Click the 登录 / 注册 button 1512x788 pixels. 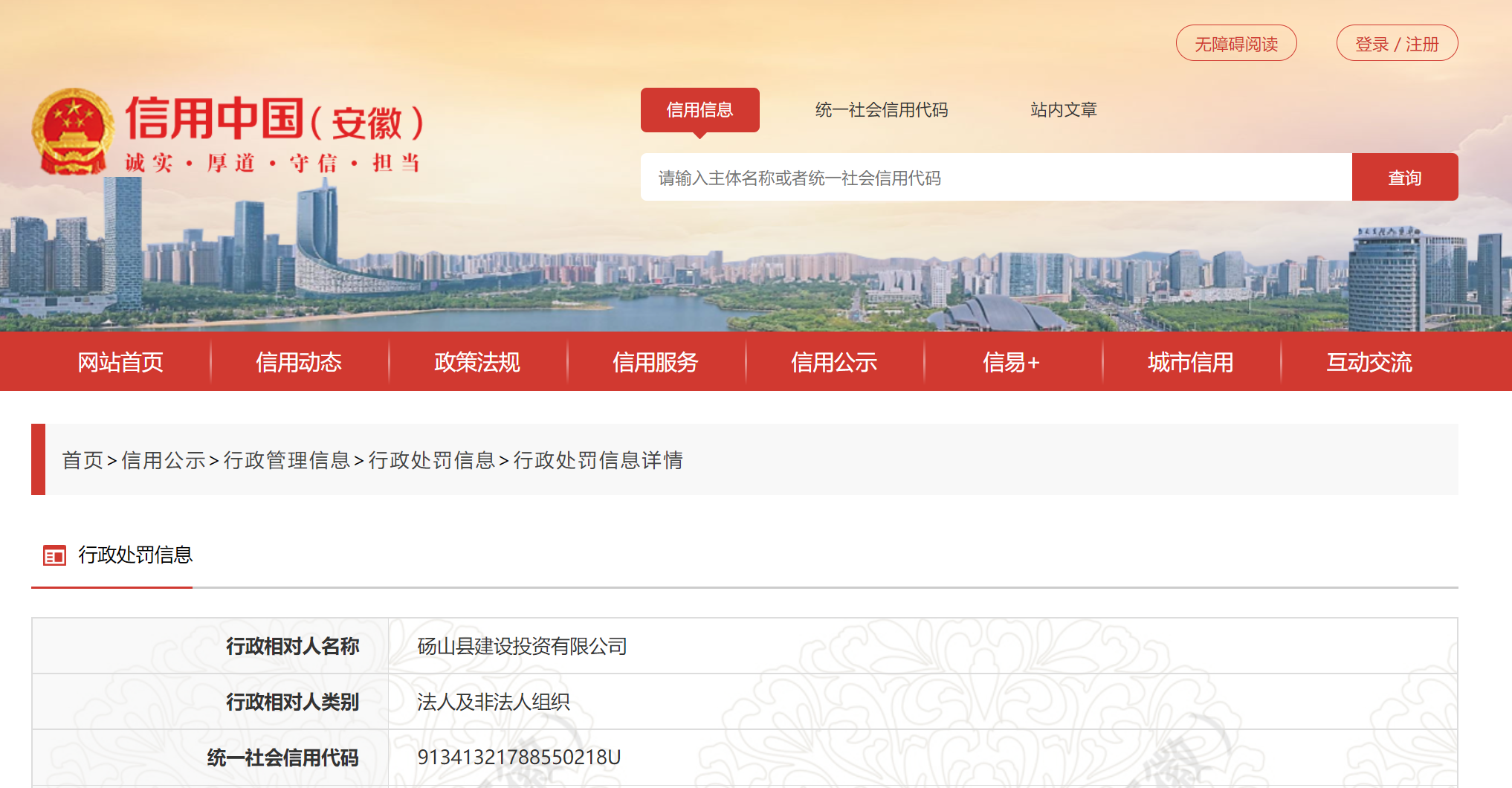point(1397,44)
